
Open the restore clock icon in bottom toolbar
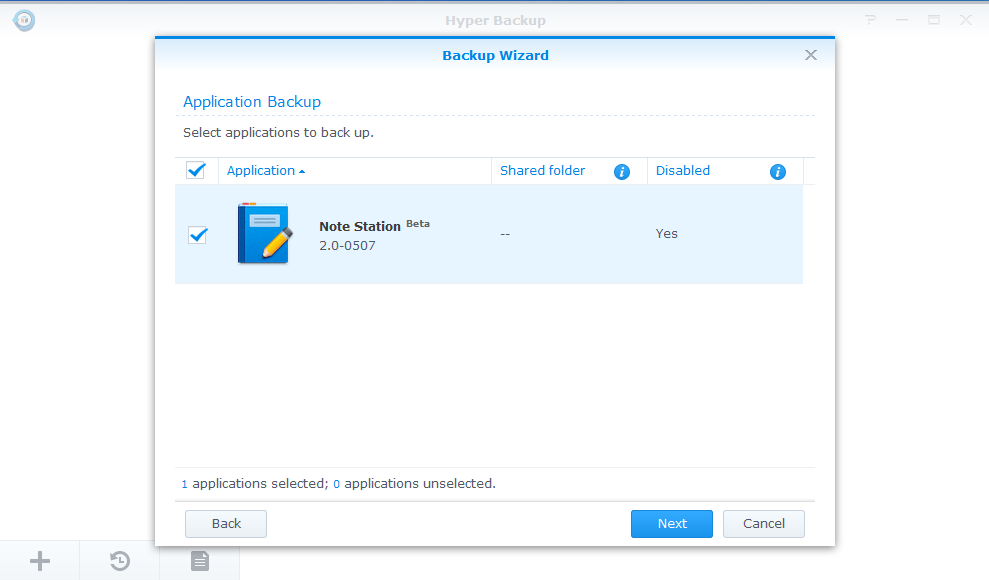[x=120, y=560]
